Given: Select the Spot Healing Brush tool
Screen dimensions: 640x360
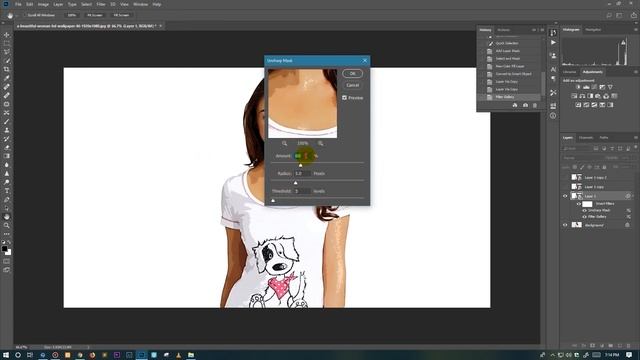Looking at the screenshot, I should 7,87.
